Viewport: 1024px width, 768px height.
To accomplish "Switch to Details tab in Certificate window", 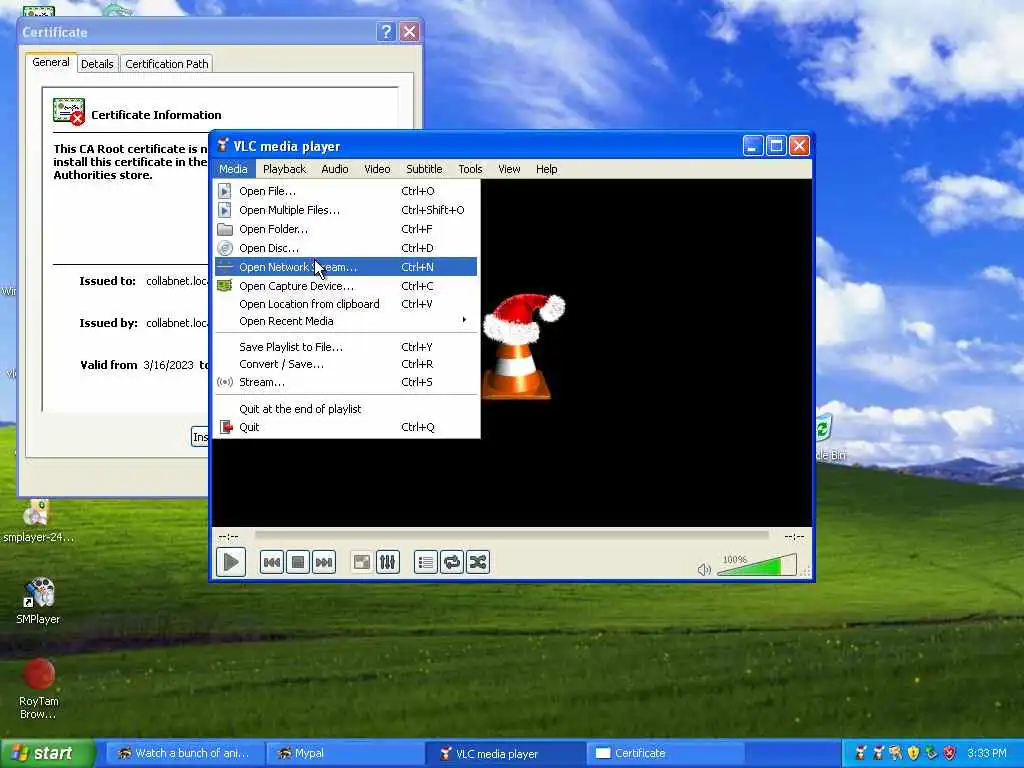I will point(97,64).
